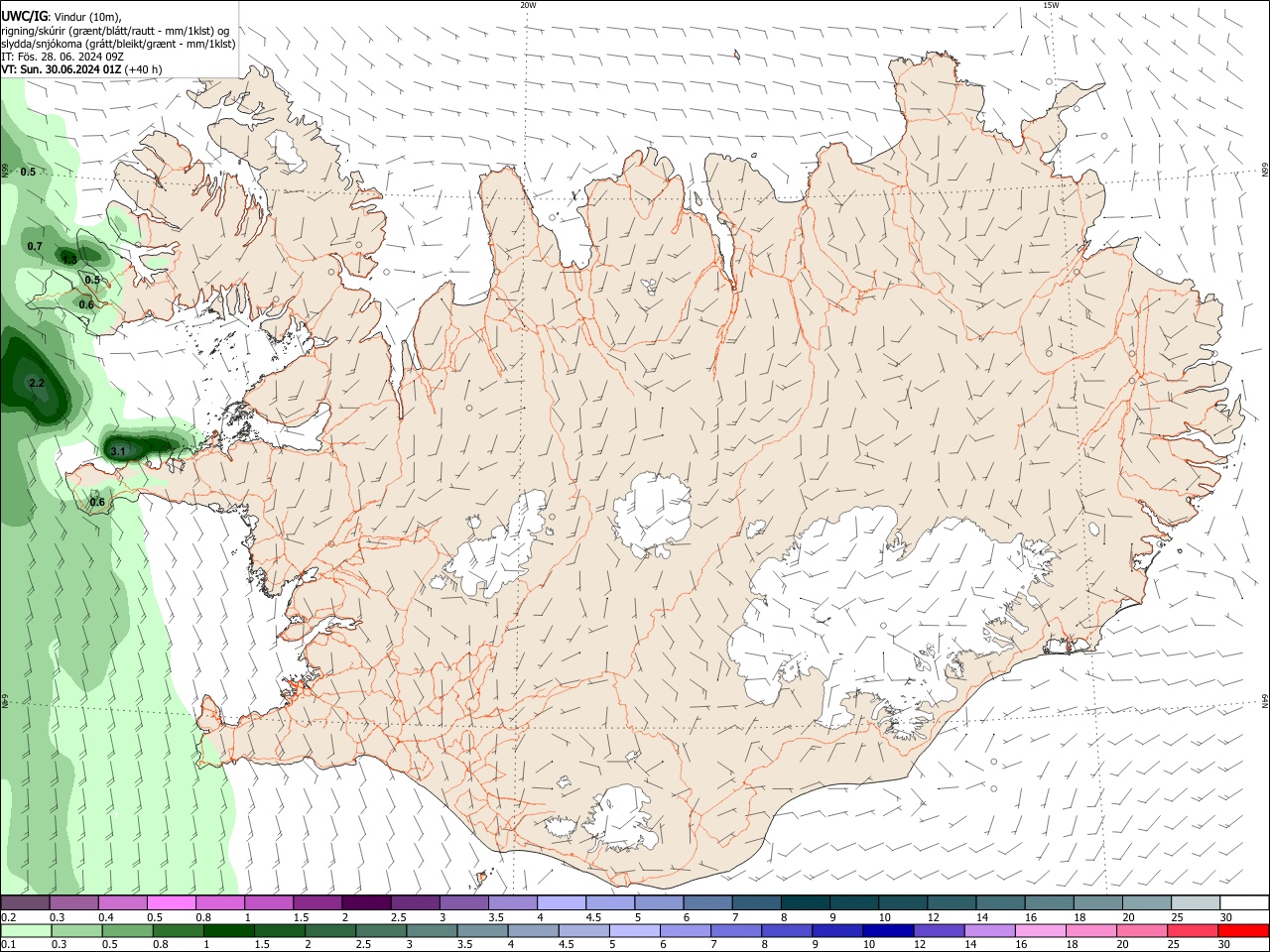Click the 'slydda/snjókoma' legend description line
Viewport: 1270px width, 952px height.
coord(118,44)
